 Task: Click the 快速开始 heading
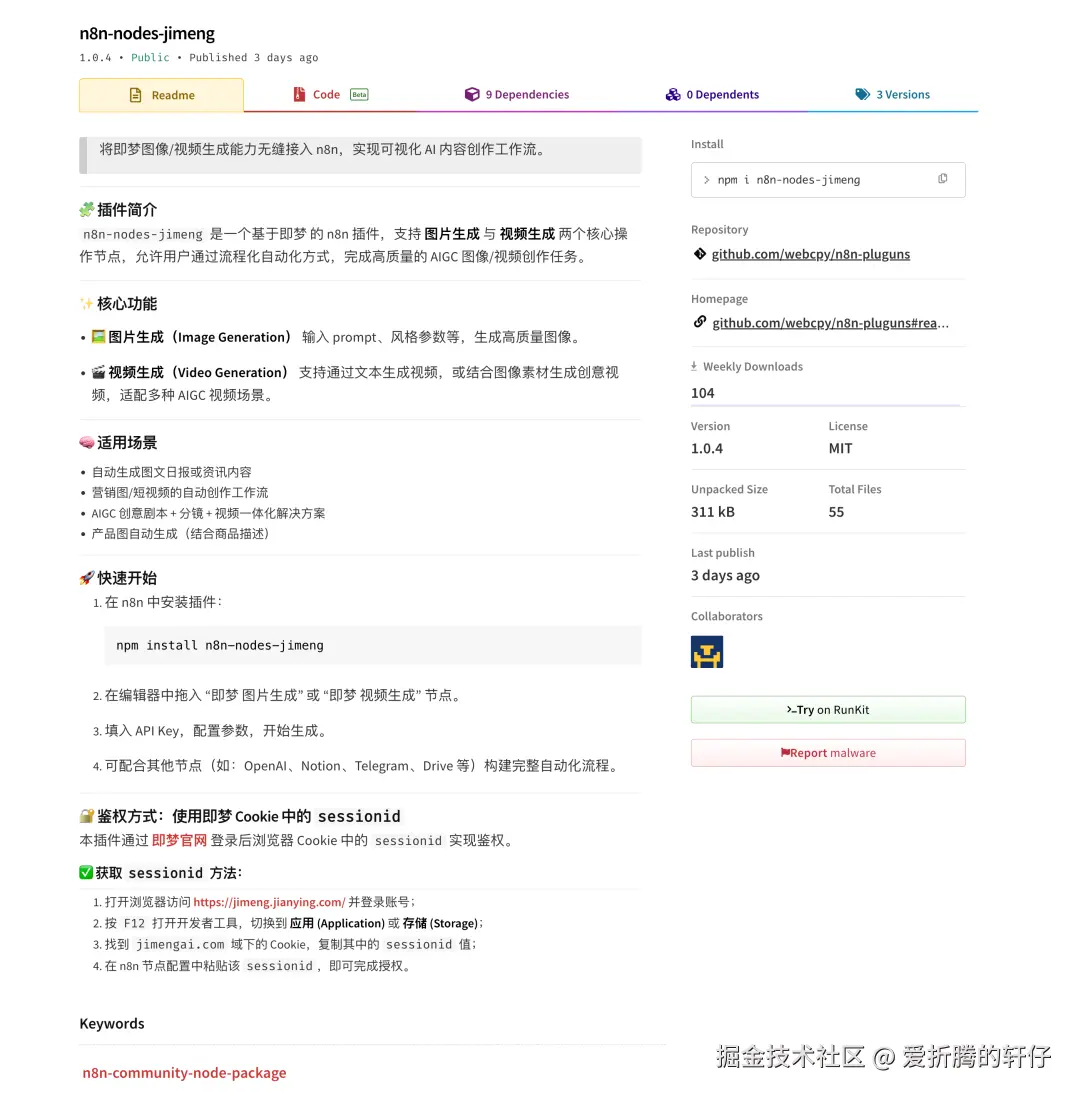pos(127,578)
